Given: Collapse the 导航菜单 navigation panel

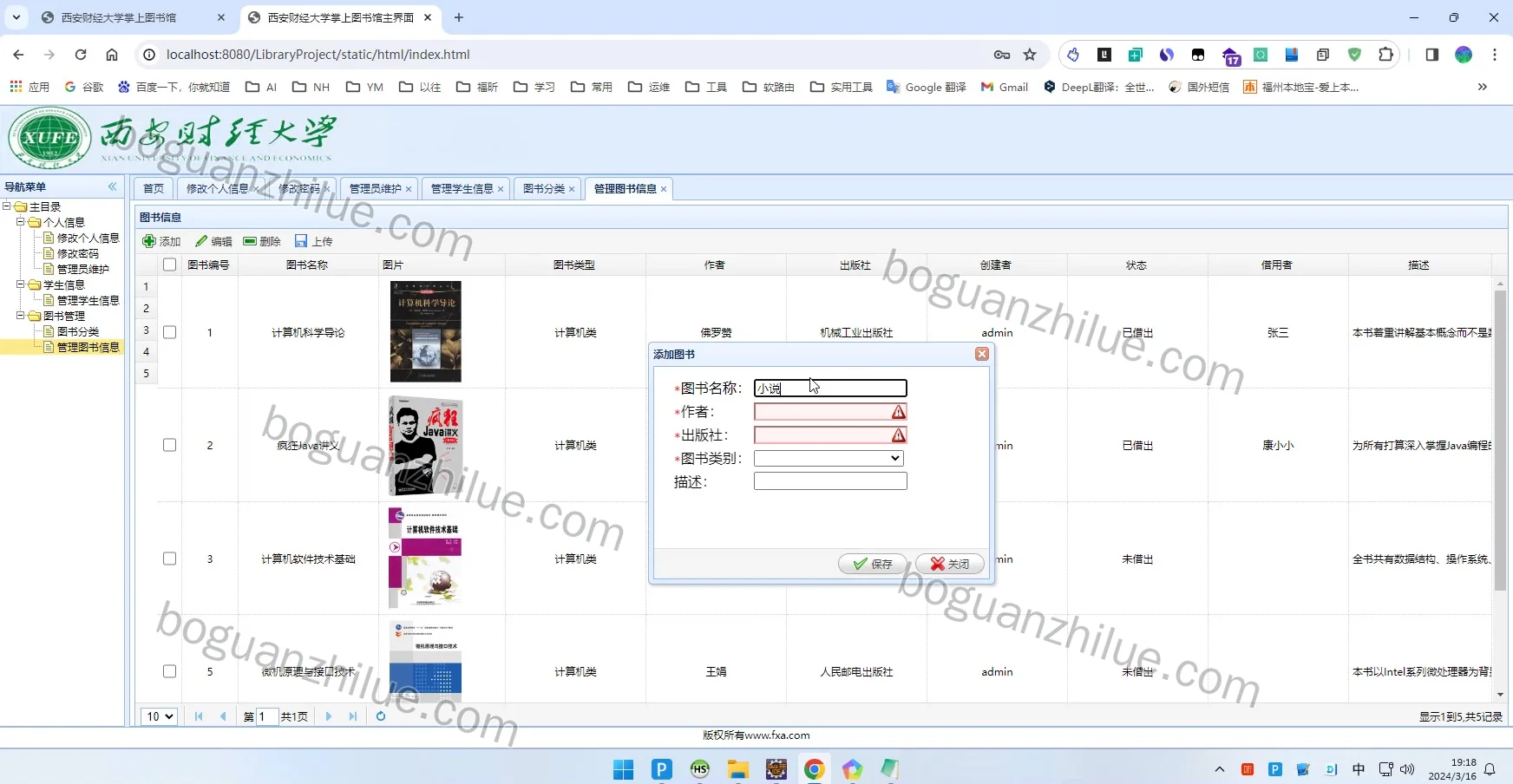Looking at the screenshot, I should coord(112,186).
